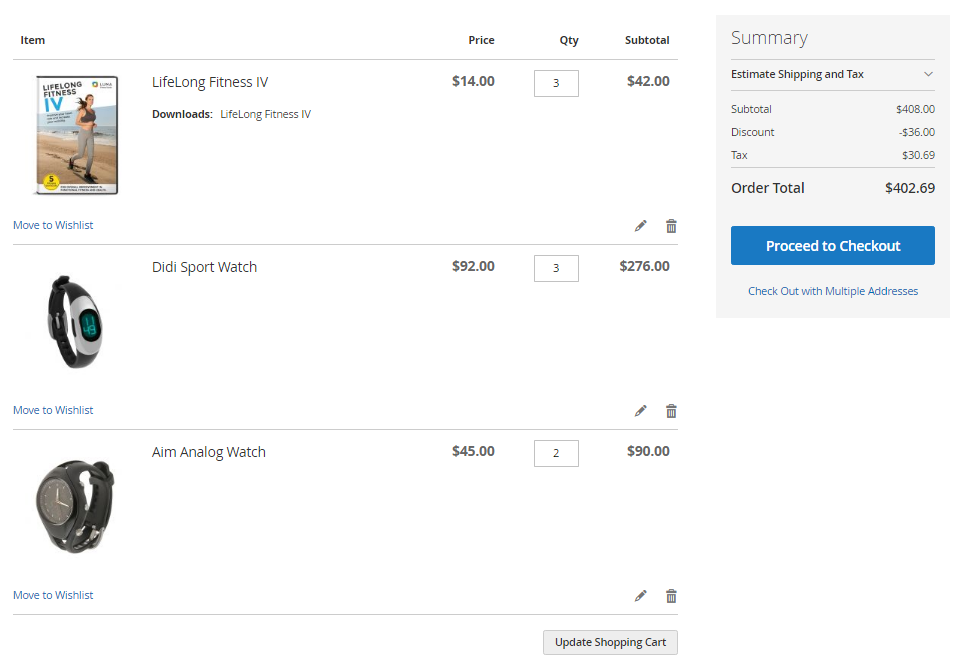Edit the Aim Analog Watch item parameters
Viewport: 953px width, 659px height.
point(641,596)
